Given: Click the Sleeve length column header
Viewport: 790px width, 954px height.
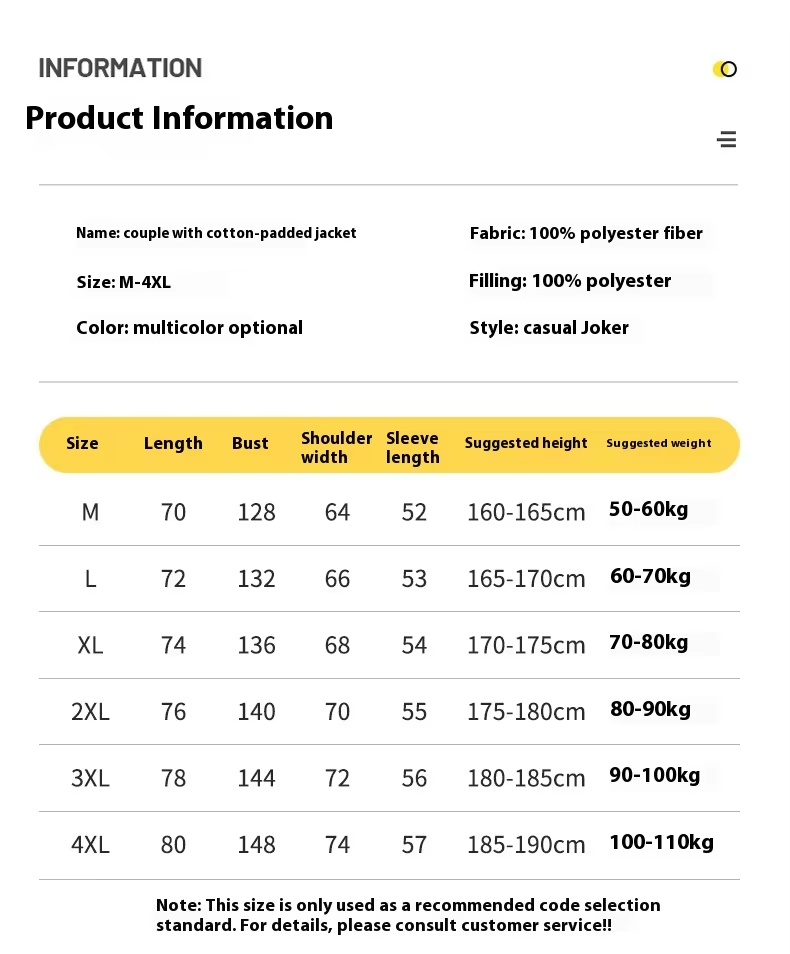Looking at the screenshot, I should pyautogui.click(x=413, y=448).
